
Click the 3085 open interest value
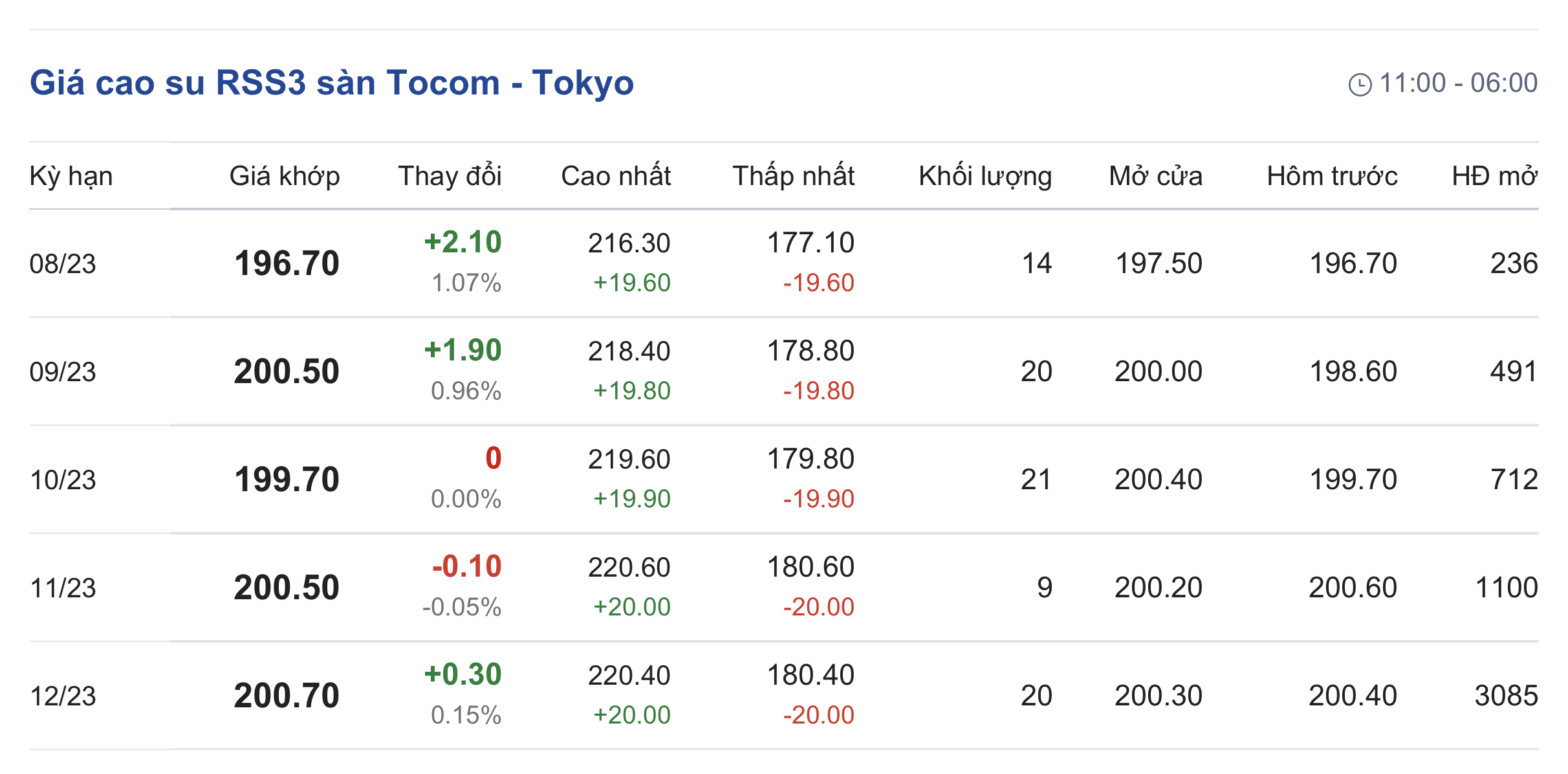click(1505, 696)
